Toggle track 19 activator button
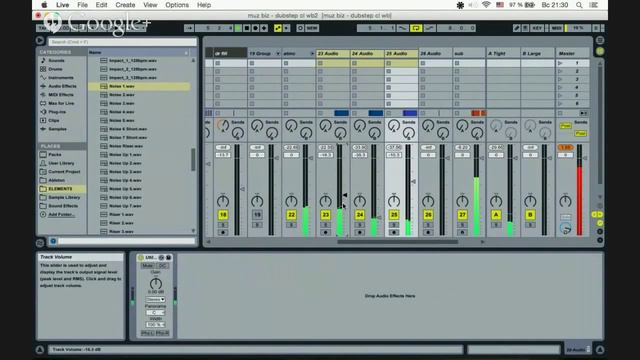The width and height of the screenshot is (640, 360). 257,215
